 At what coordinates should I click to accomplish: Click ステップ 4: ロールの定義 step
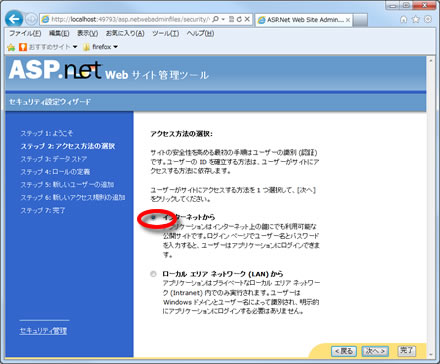click(x=55, y=172)
